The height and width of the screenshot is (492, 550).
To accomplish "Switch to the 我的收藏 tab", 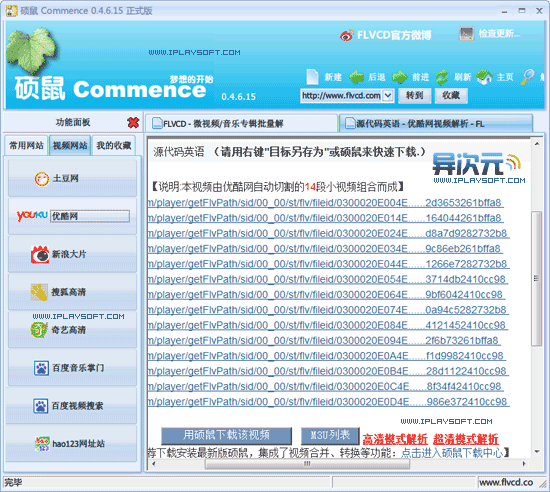I will (x=114, y=145).
